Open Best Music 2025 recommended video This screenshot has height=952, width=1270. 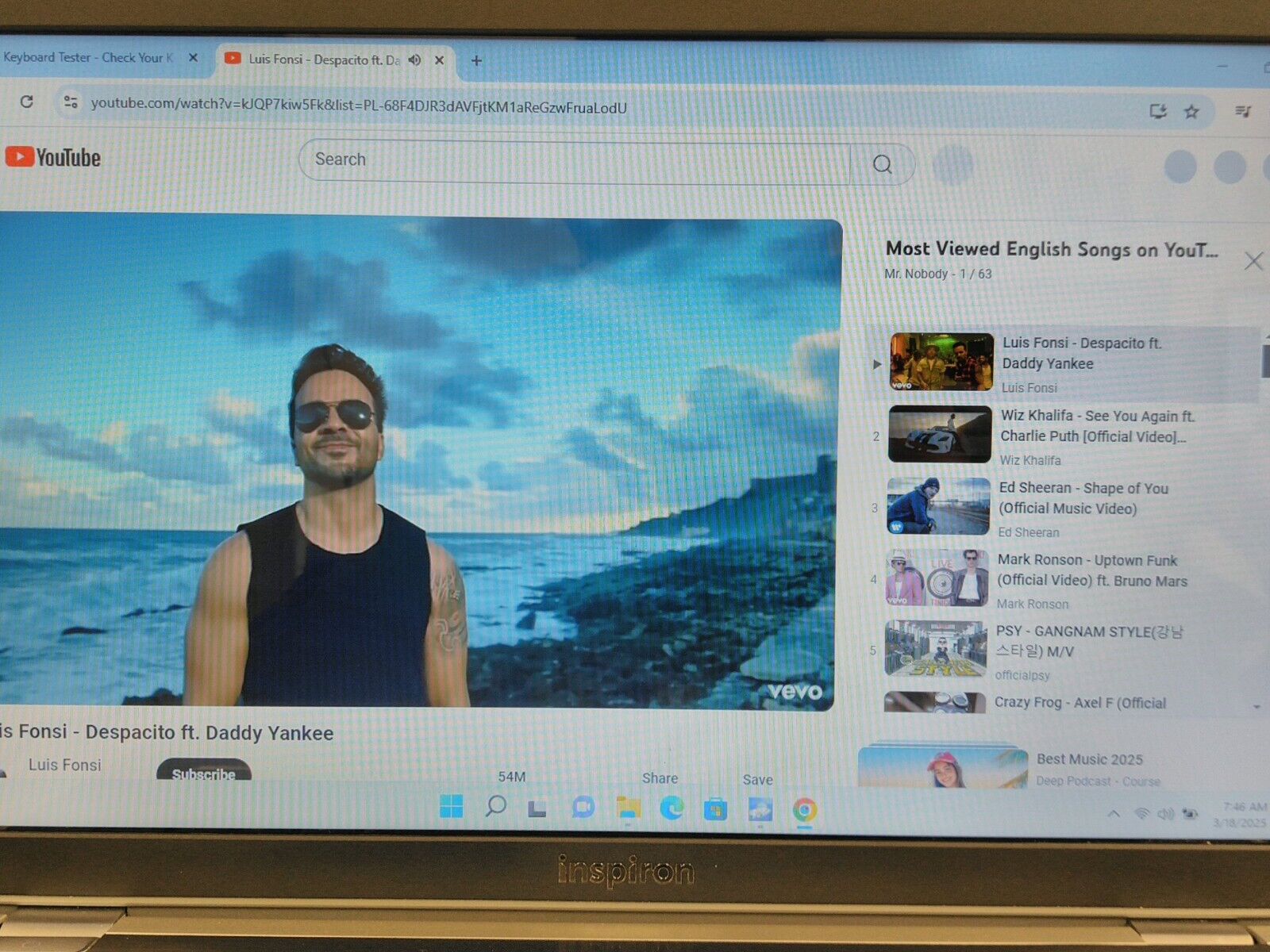click(x=1090, y=759)
